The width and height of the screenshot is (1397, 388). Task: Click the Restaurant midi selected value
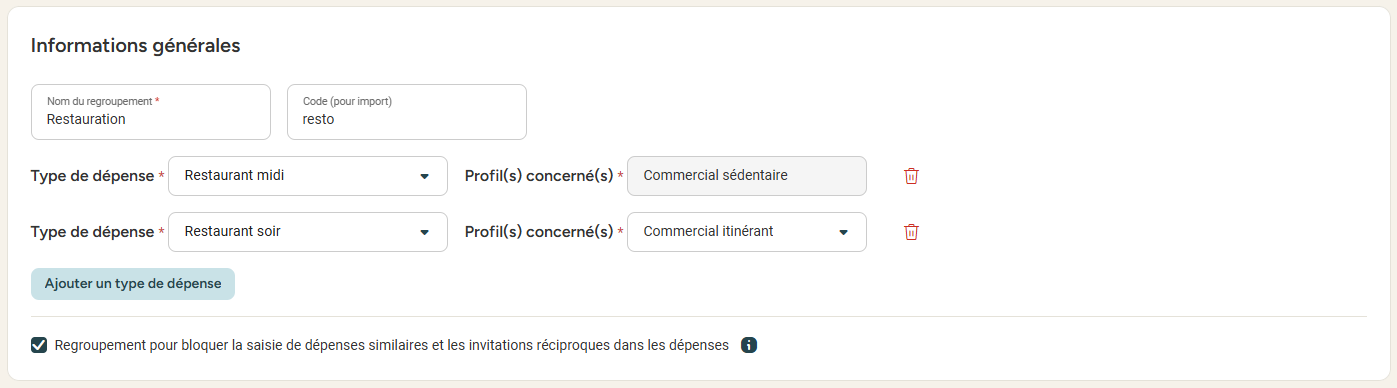[235, 175]
